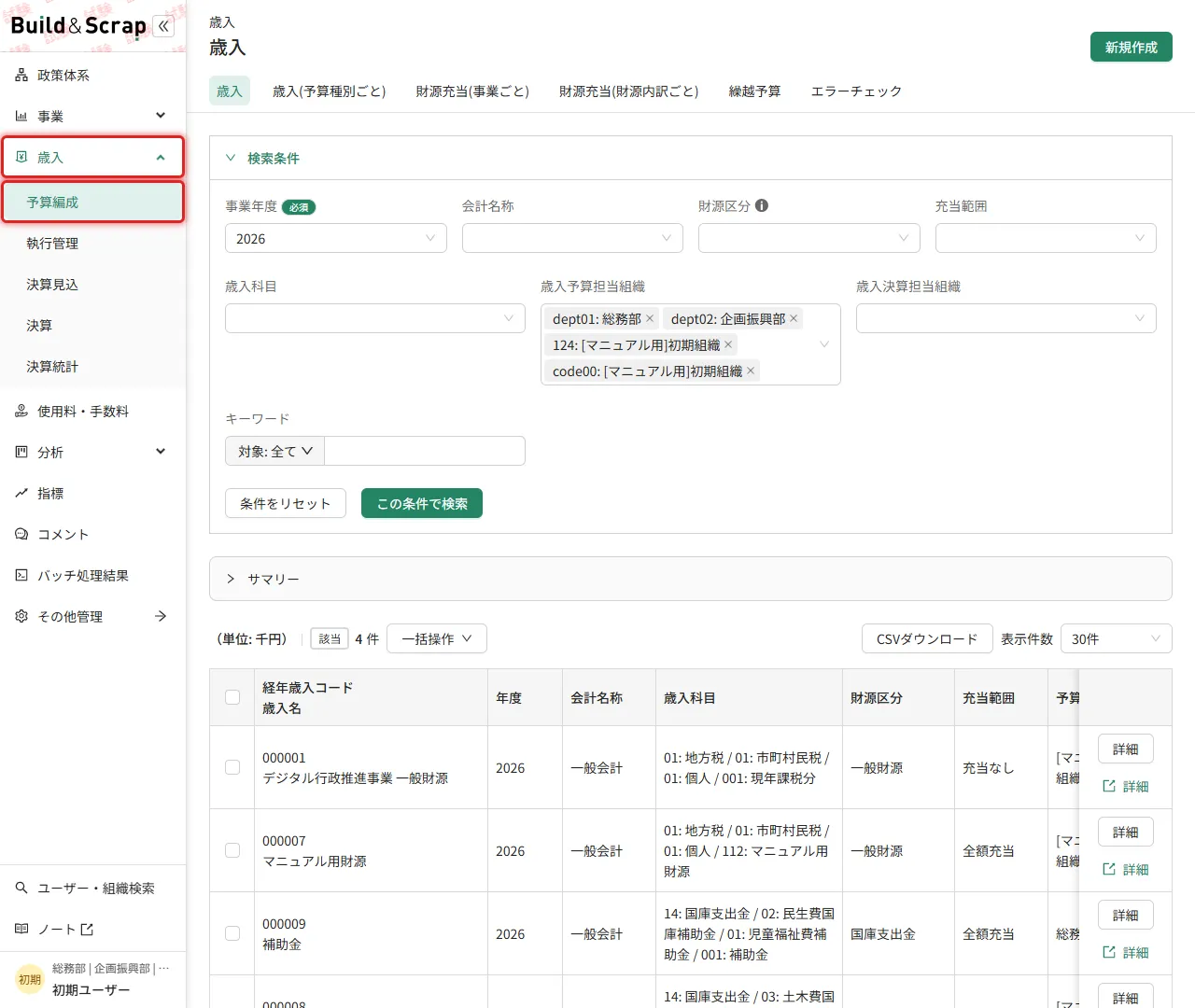Viewport: 1195px width, 1008px height.
Task: Switch to エラーチェック tab
Action: click(x=857, y=91)
